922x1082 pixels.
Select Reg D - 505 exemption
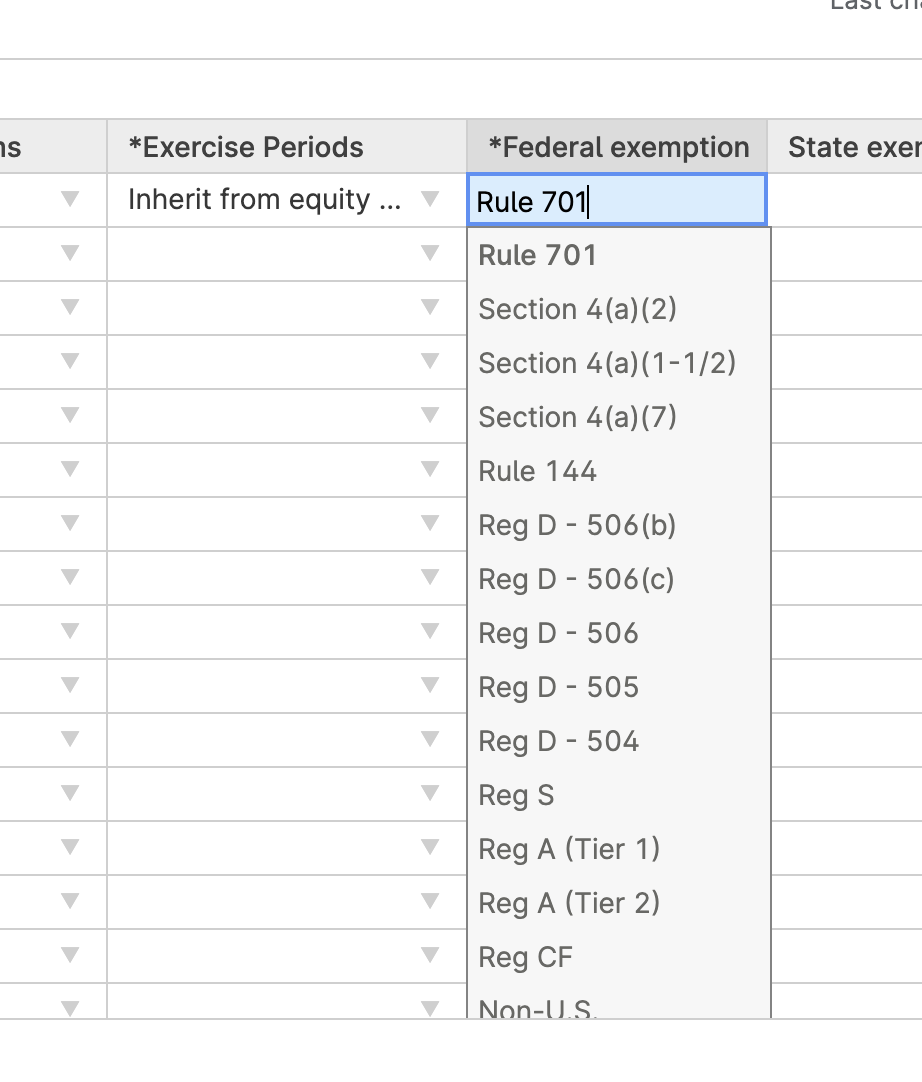[558, 687]
